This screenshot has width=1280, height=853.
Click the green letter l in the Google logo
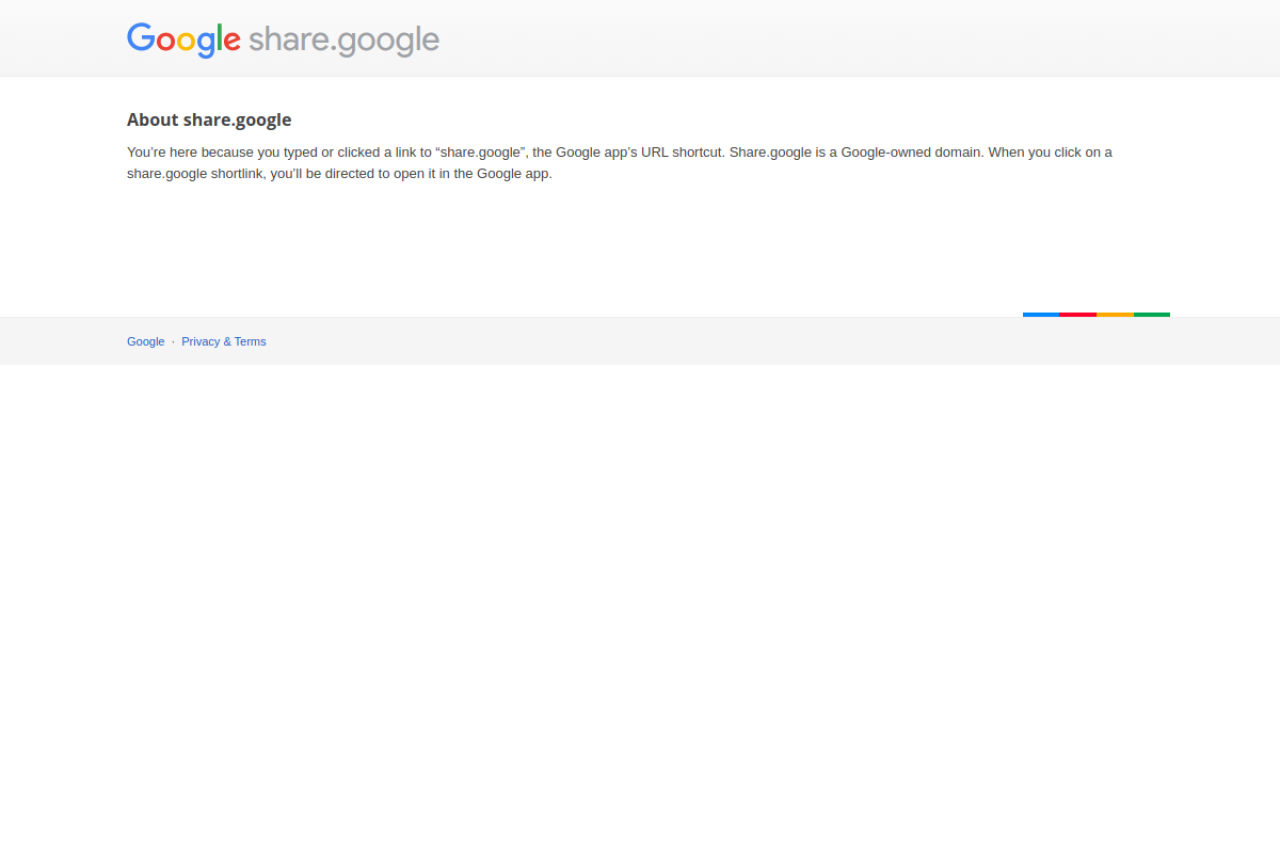(217, 39)
